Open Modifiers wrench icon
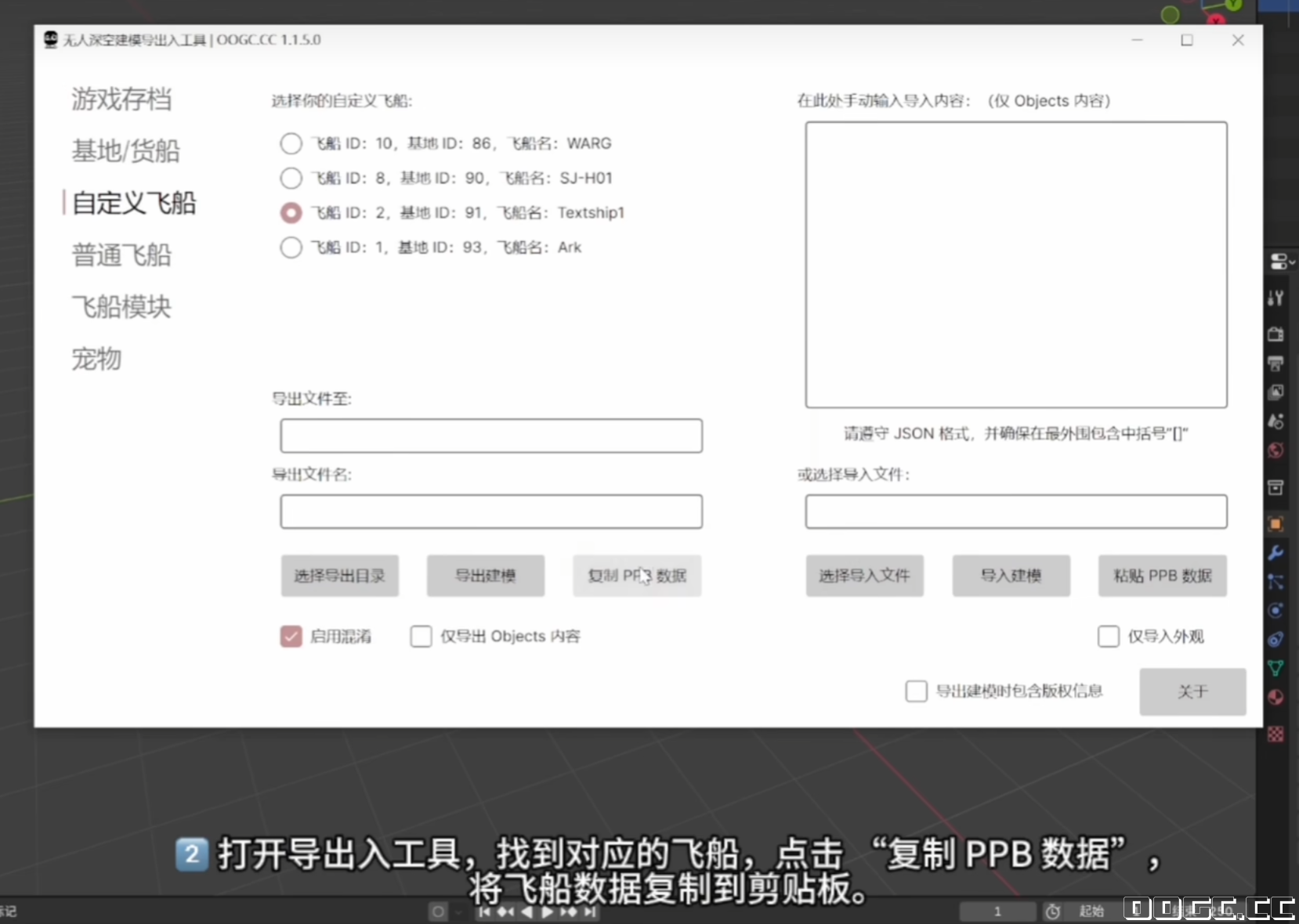The width and height of the screenshot is (1299, 924). 1275,553
